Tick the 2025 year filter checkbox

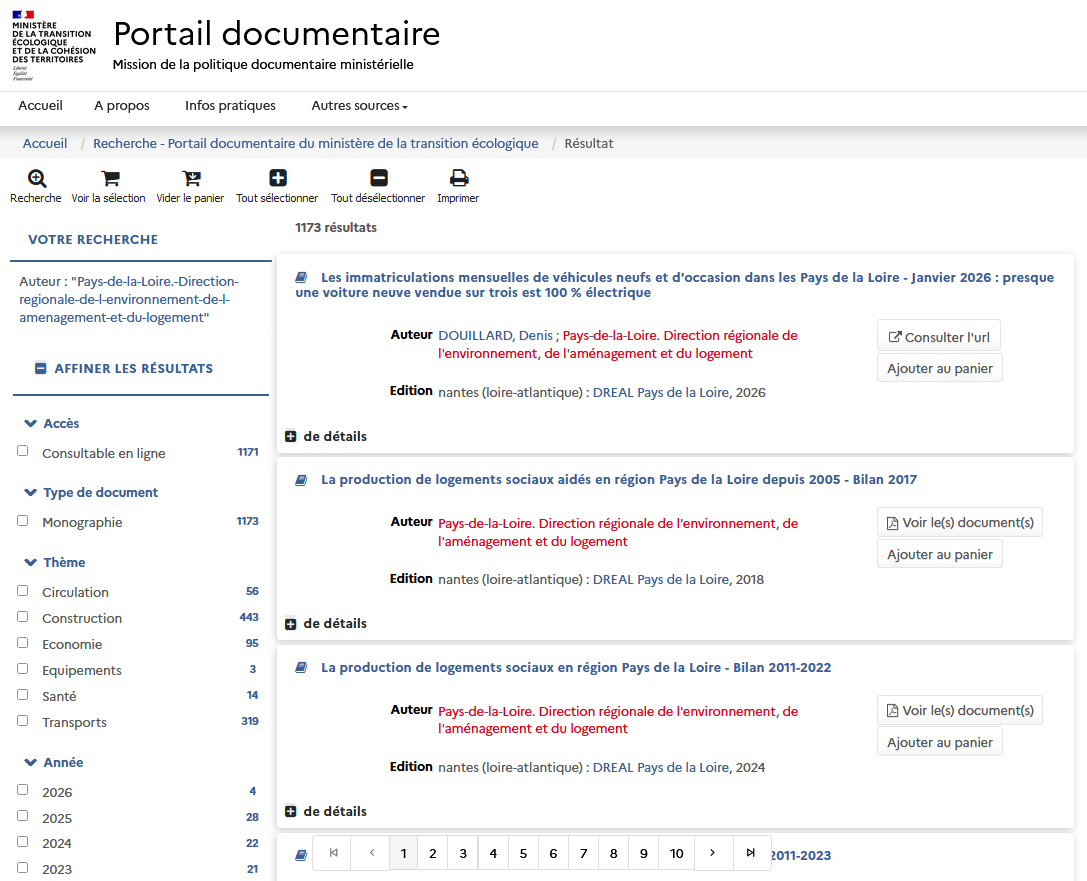23,816
